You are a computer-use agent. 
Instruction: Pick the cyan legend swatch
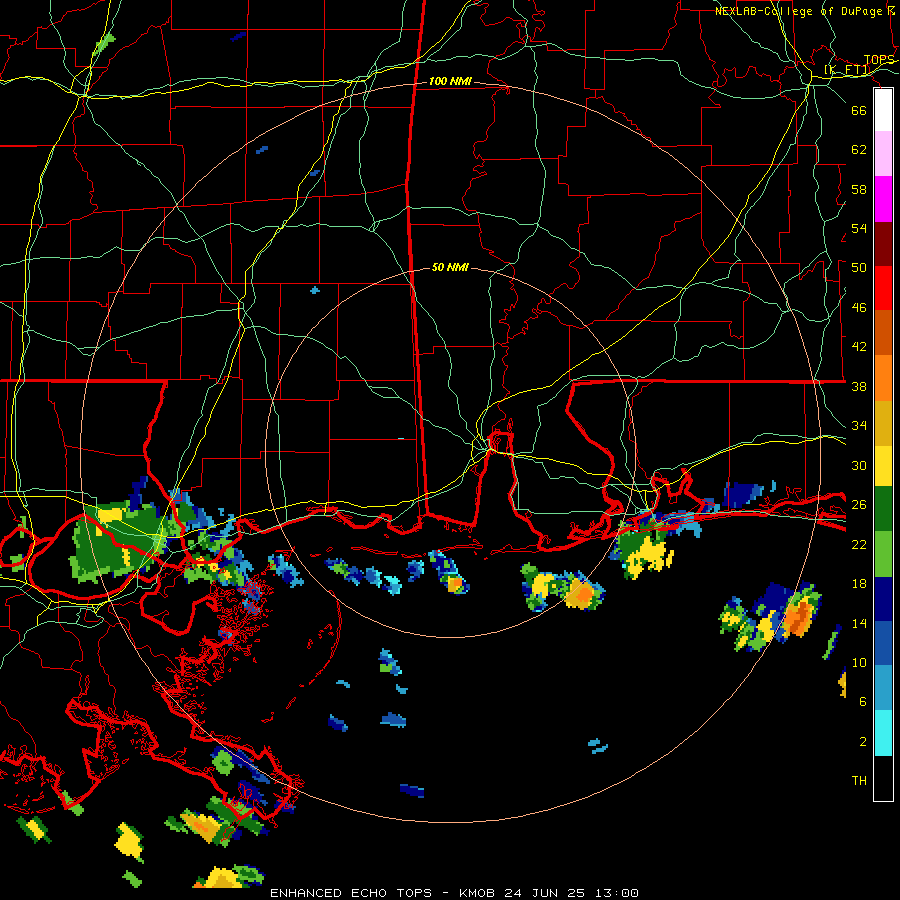(x=883, y=733)
